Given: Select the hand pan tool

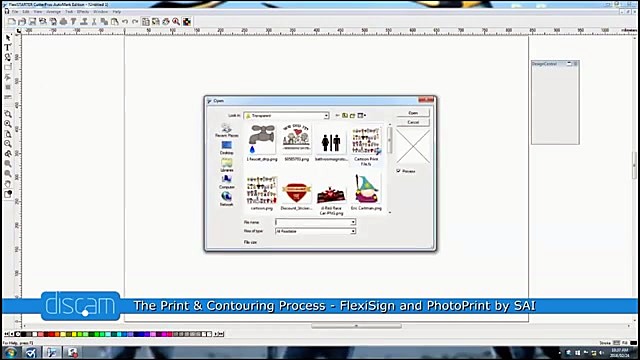Looking at the screenshot, I should [x=8, y=184].
